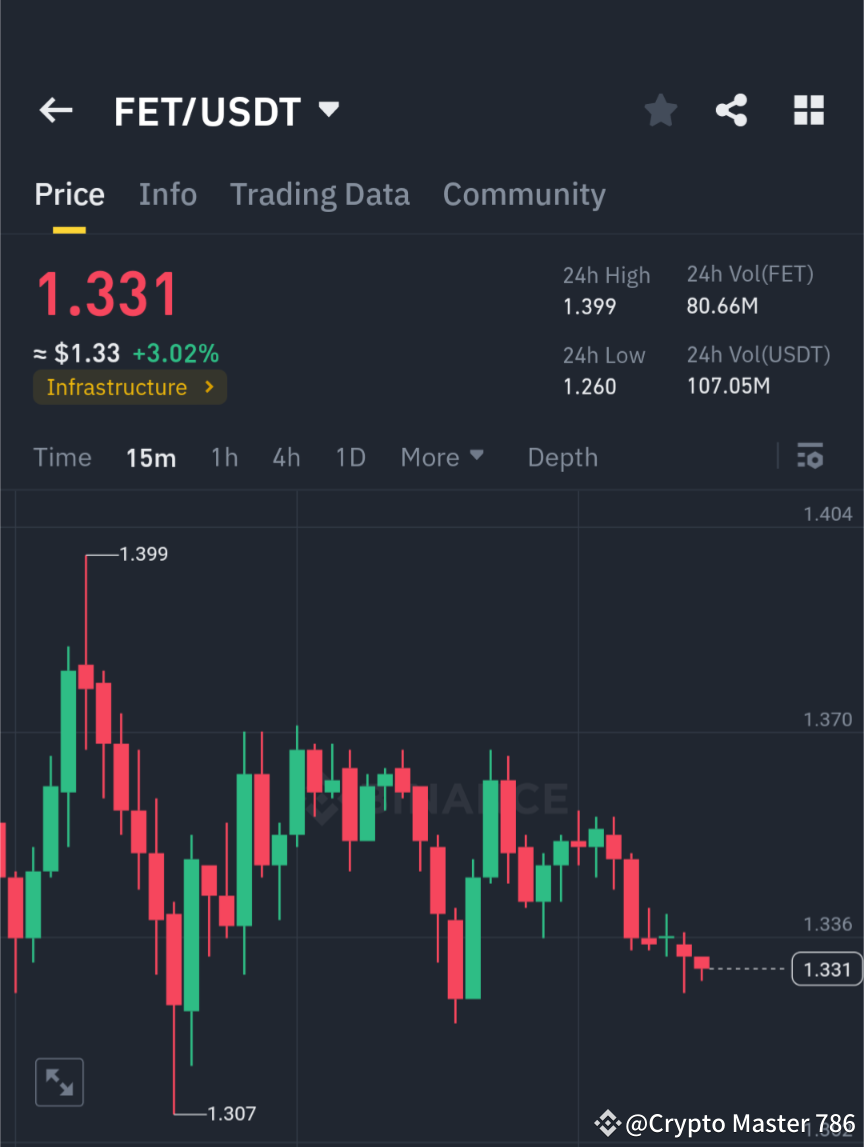This screenshot has width=864, height=1147.
Task: Open the chart settings icon beside Depth
Action: (x=811, y=457)
